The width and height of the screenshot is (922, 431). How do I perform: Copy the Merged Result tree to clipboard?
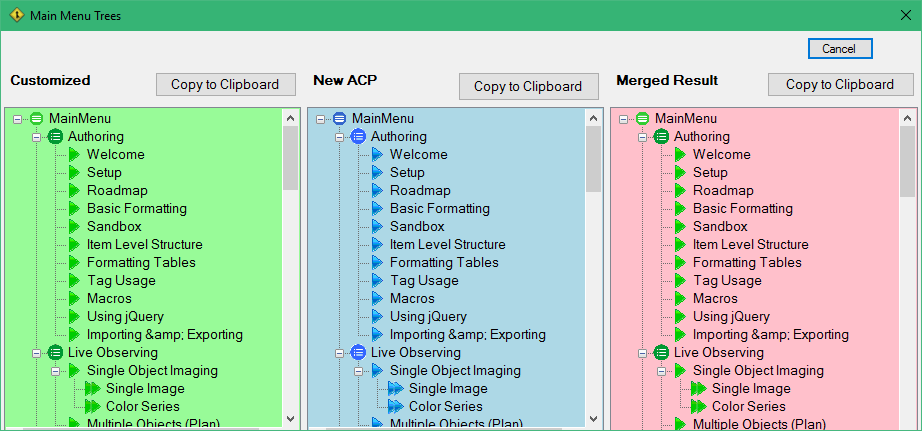pos(840,85)
